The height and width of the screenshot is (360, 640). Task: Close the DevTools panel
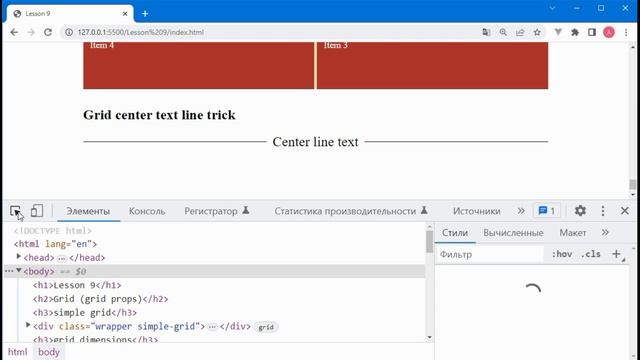pos(624,211)
